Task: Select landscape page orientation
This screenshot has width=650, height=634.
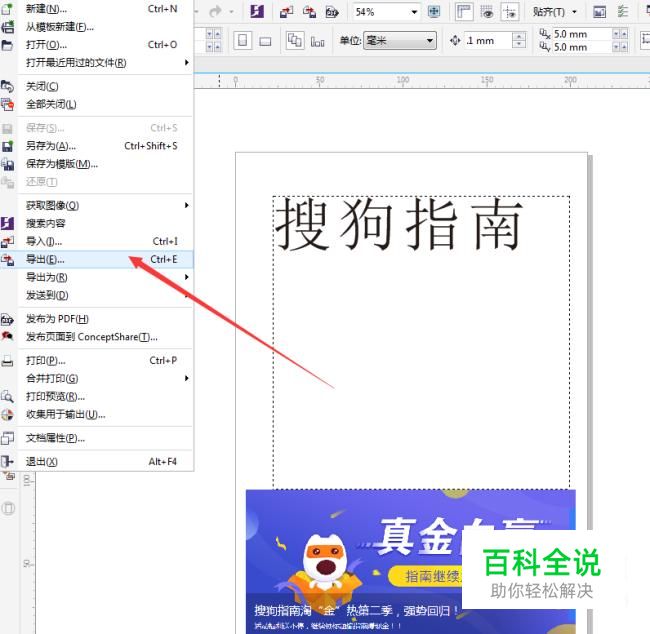Action: point(265,41)
